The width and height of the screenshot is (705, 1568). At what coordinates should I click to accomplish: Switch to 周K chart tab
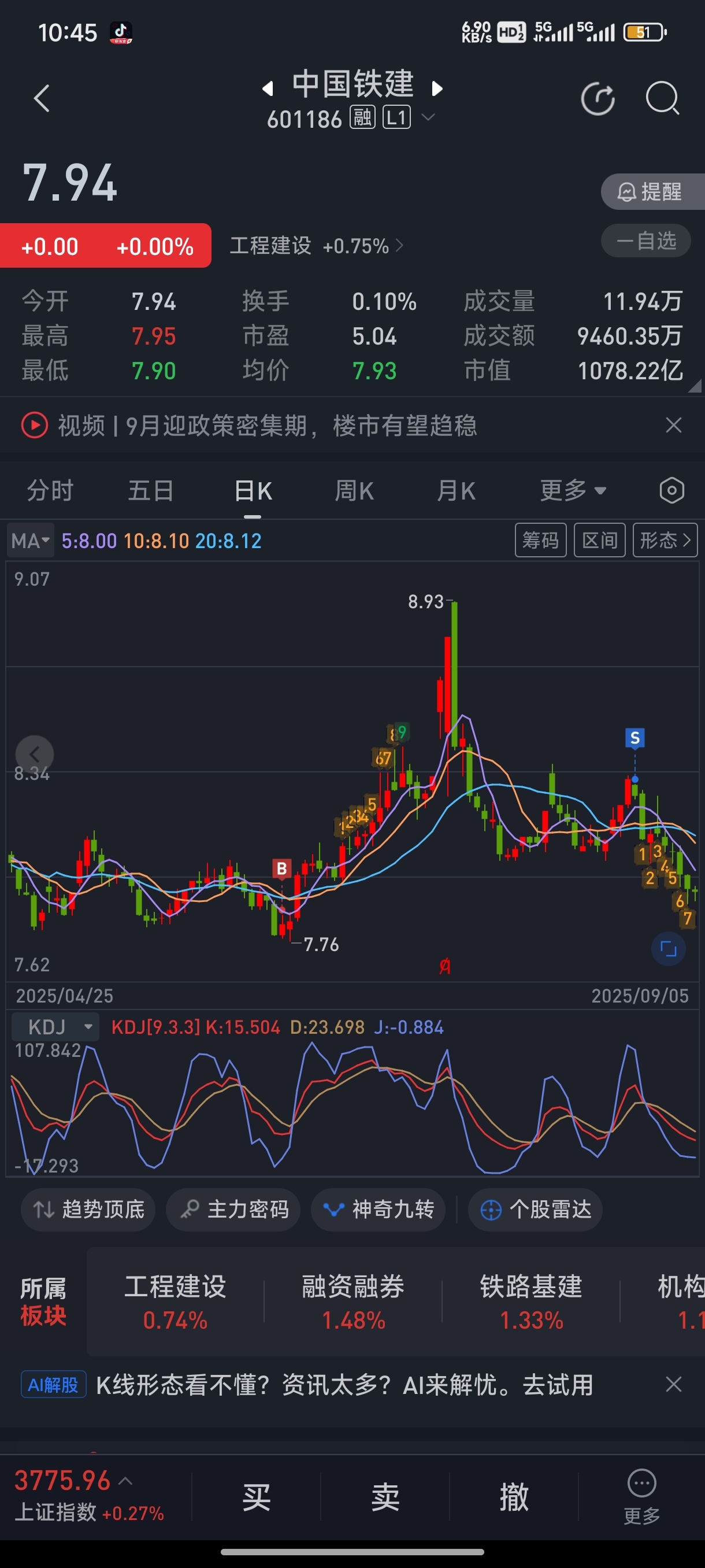point(354,491)
